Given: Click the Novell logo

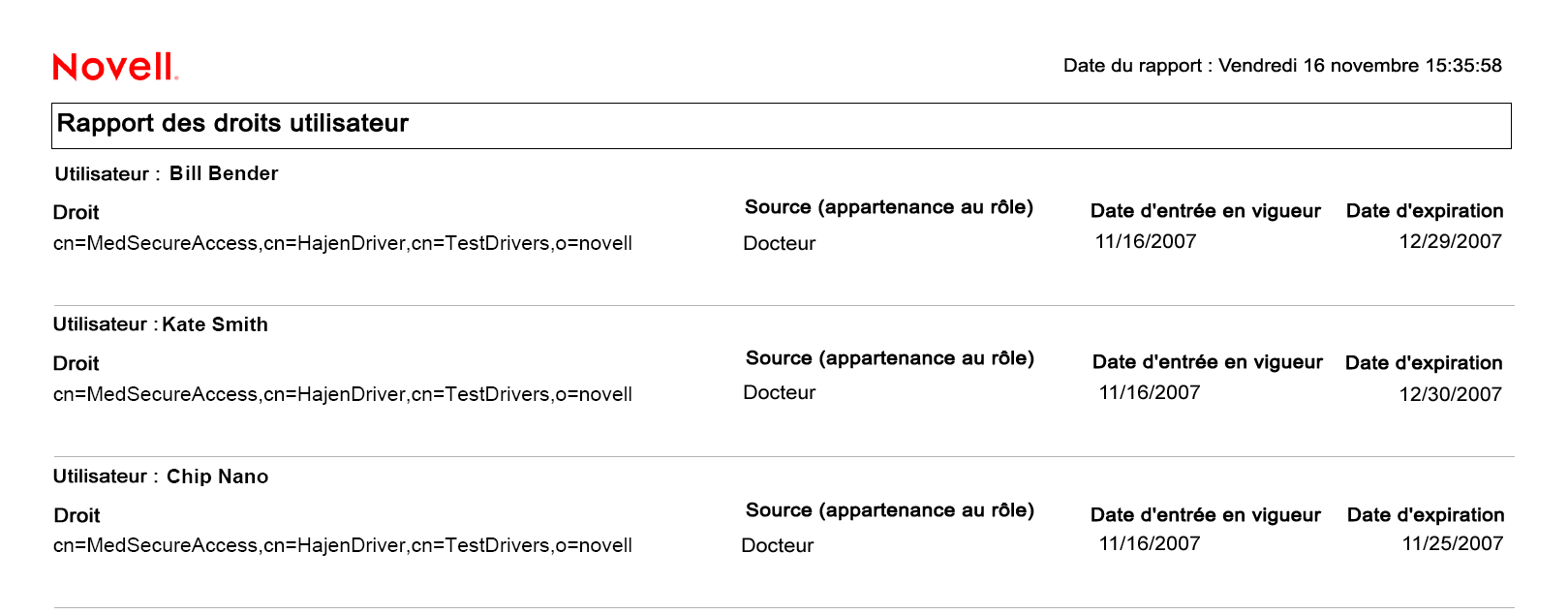Looking at the screenshot, I should click(x=115, y=67).
